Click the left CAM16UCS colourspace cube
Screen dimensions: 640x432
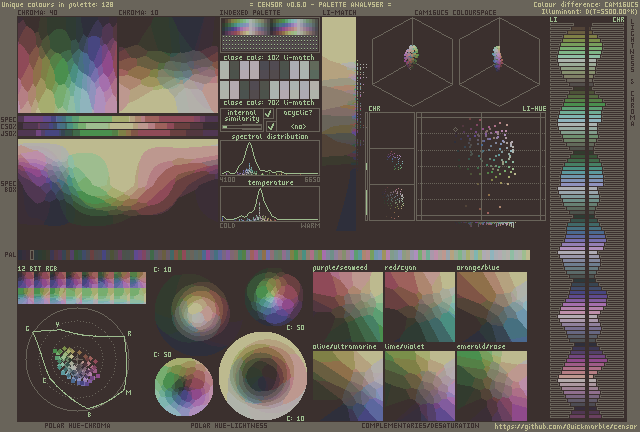coord(411,54)
